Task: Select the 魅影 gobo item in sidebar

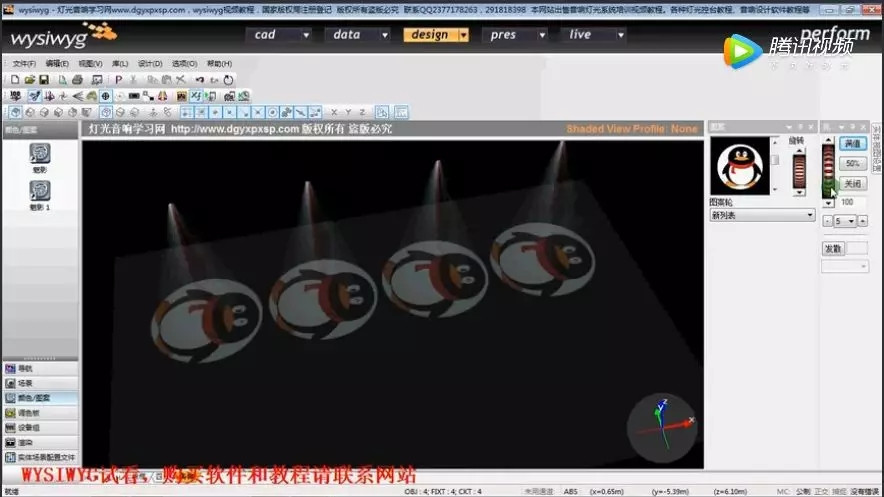Action: [x=39, y=157]
